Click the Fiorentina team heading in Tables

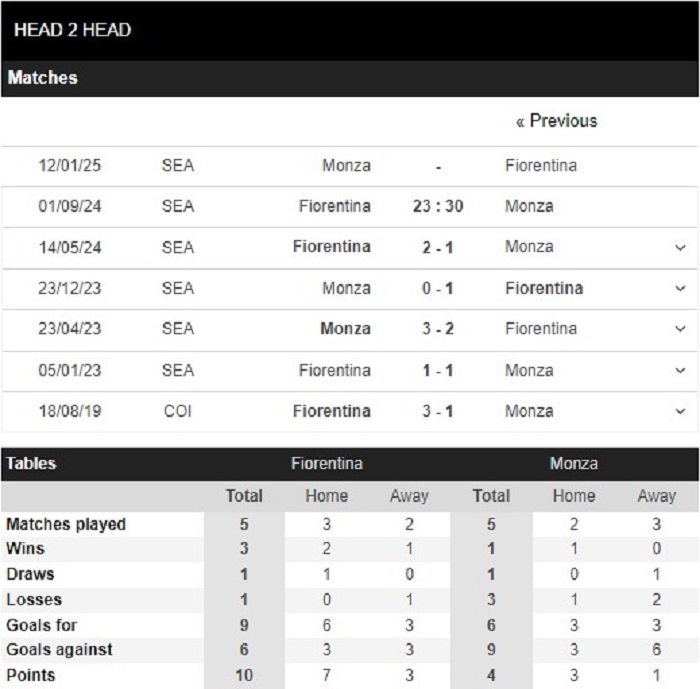327,464
